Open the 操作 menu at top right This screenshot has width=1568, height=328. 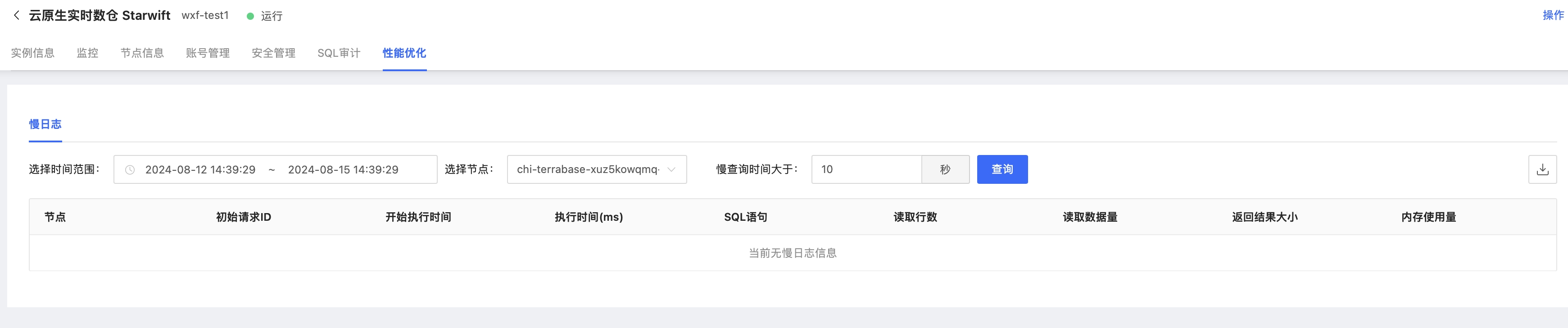tap(1553, 15)
